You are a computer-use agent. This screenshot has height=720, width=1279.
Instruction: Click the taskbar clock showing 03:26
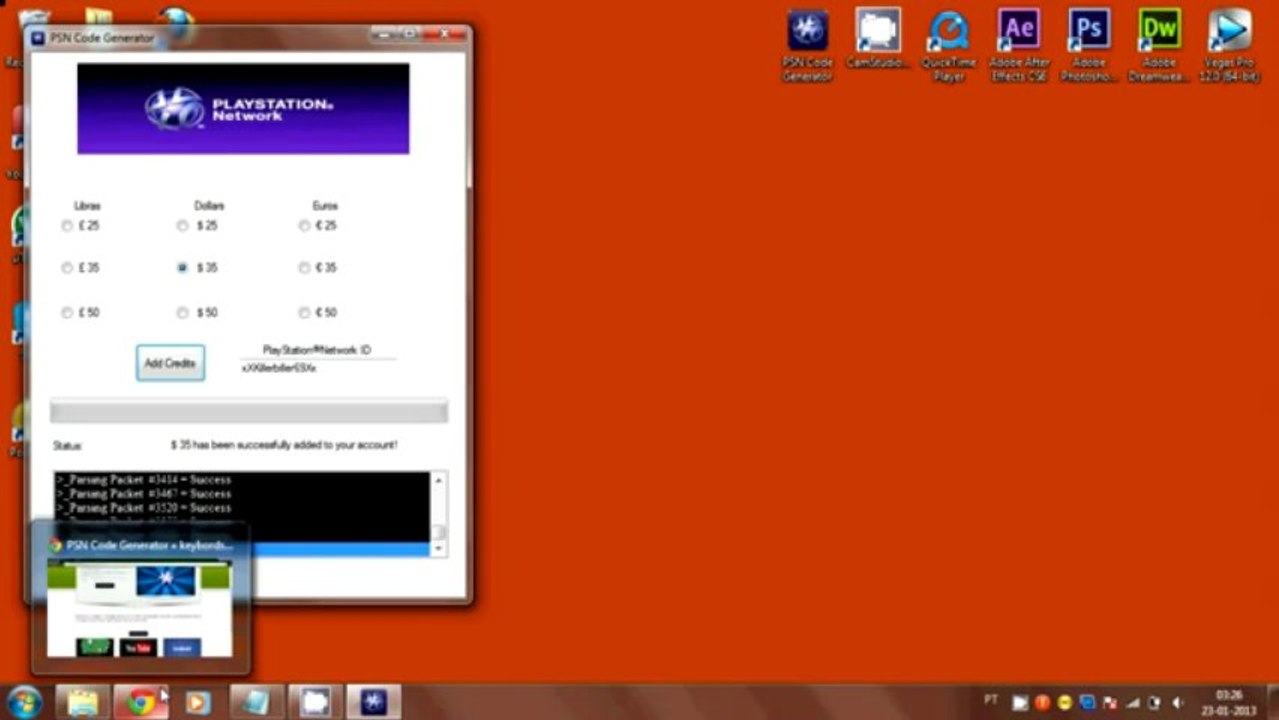(1229, 703)
